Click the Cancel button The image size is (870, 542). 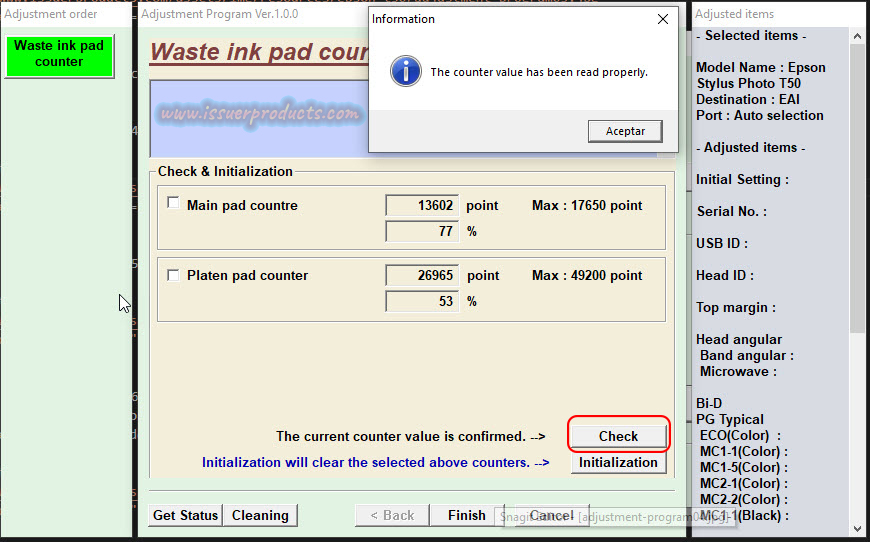[552, 515]
